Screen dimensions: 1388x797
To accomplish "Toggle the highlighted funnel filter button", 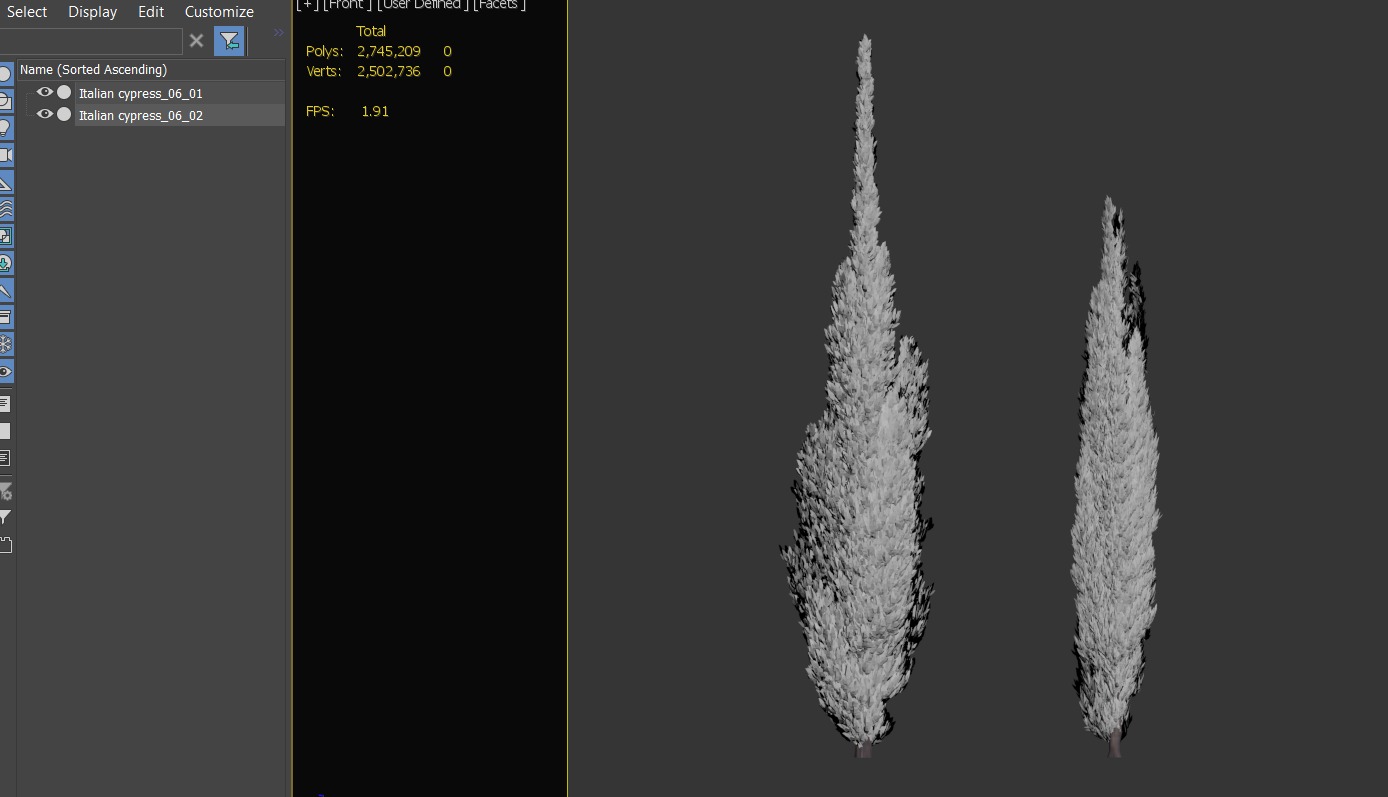I will click(229, 41).
